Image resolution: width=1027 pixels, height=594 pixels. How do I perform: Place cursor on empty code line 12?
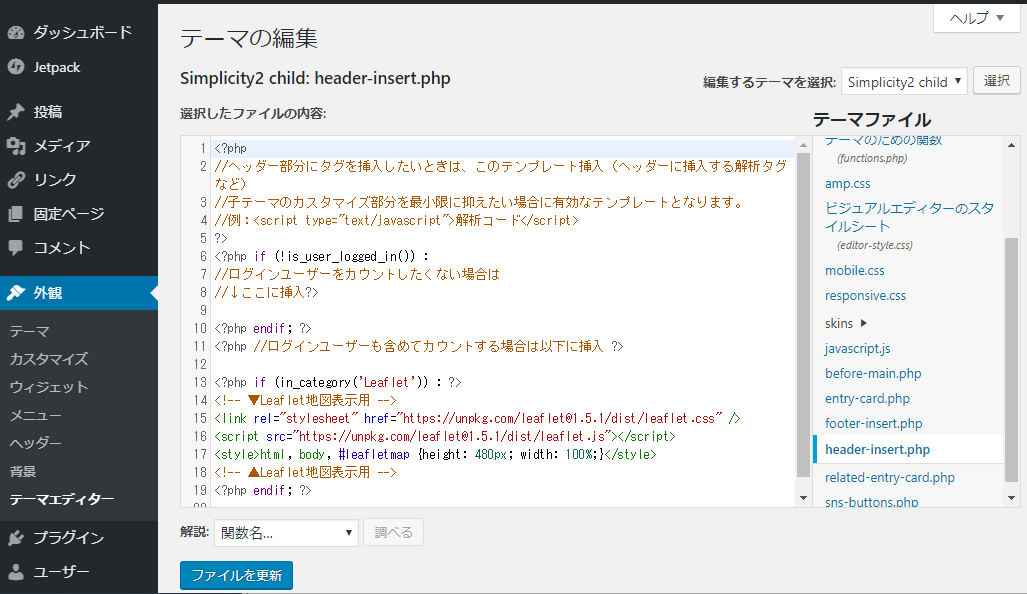[x=504, y=364]
